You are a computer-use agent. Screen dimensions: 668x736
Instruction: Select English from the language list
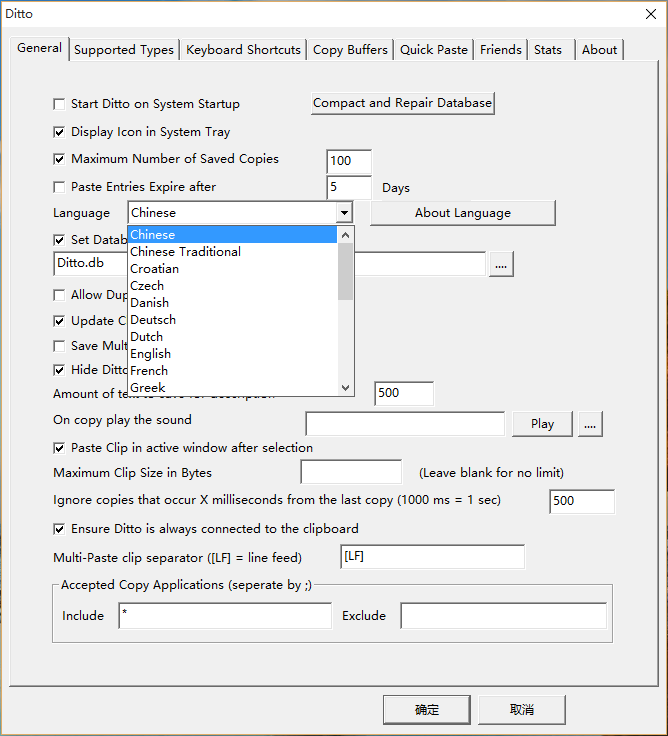click(233, 353)
